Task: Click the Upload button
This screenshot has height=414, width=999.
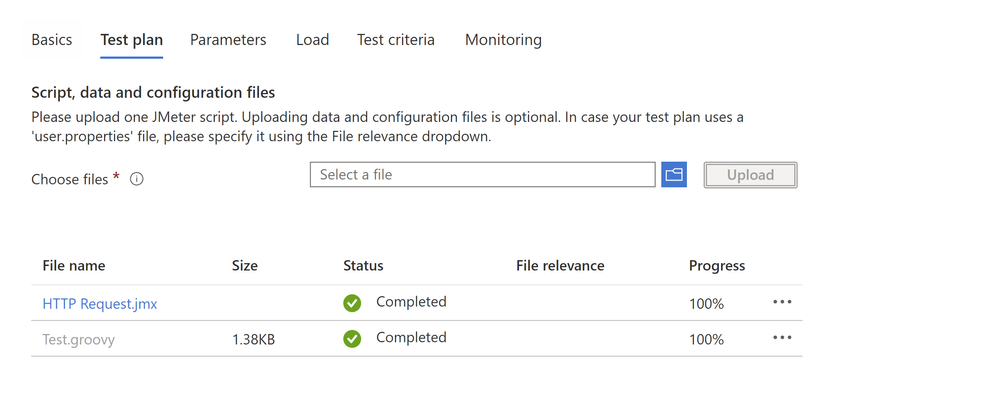Action: 750,175
